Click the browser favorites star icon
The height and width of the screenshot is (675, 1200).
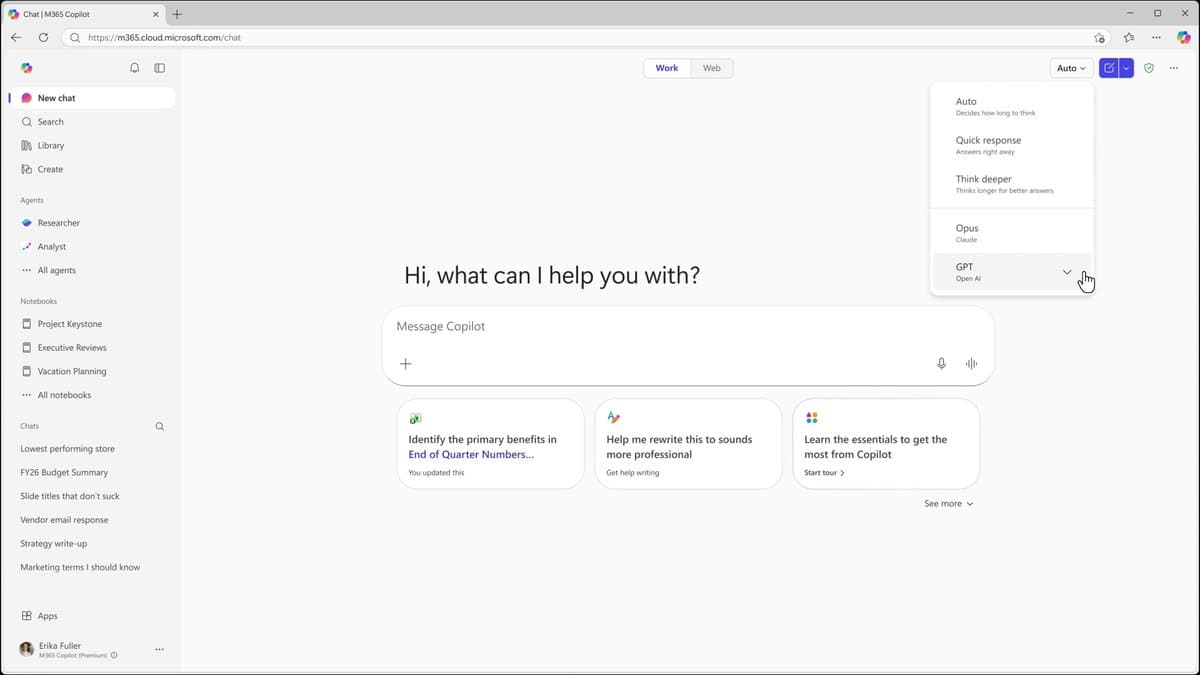tap(1129, 37)
